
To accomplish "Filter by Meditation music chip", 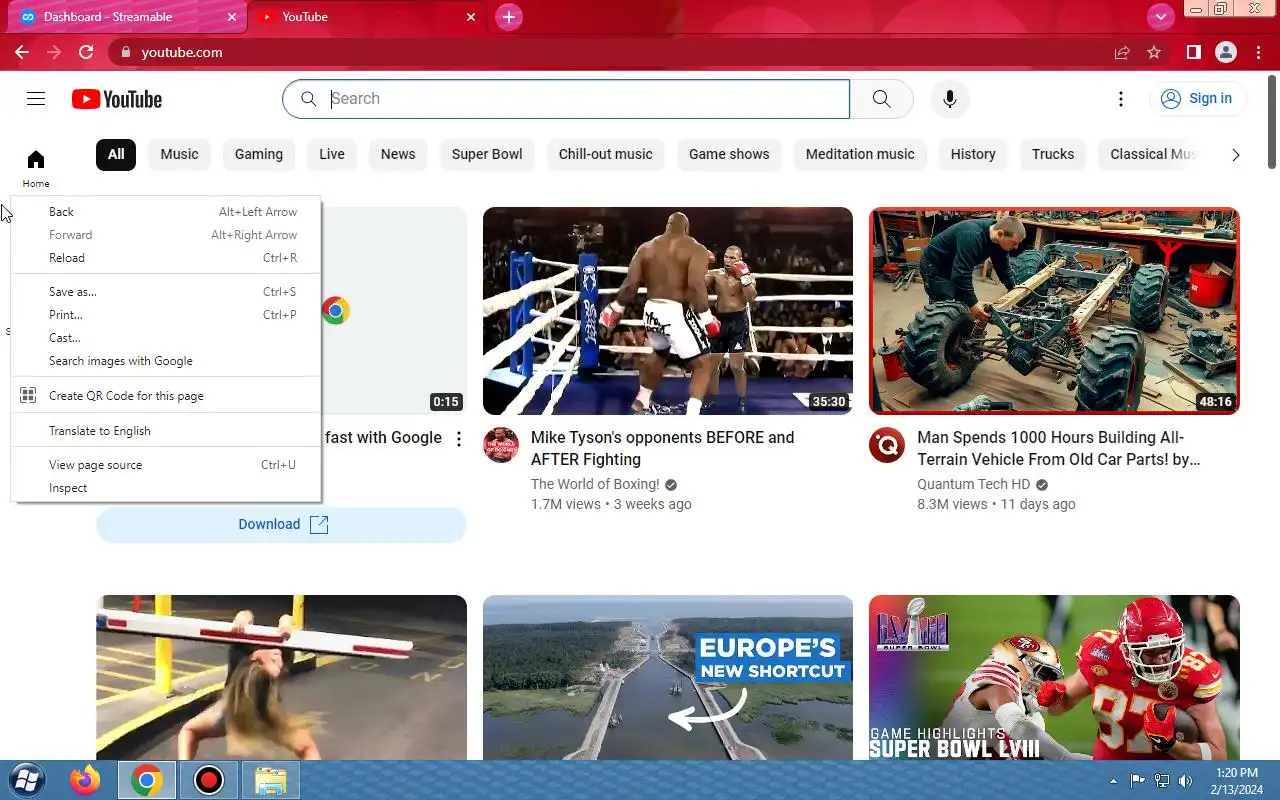I will 860,154.
